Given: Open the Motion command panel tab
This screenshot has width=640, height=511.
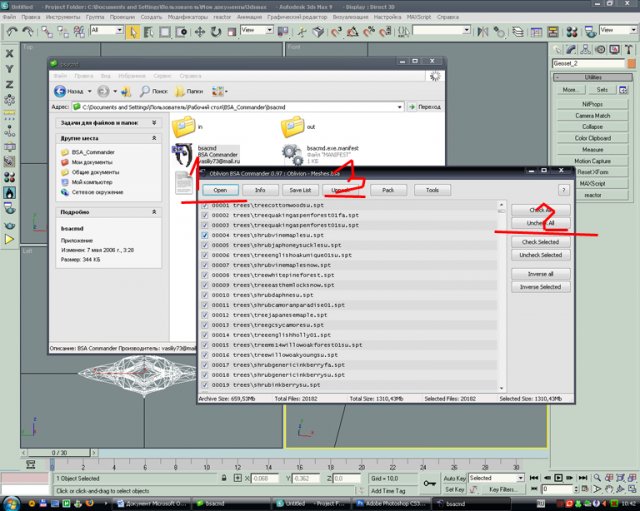Looking at the screenshot, I should [x=600, y=50].
